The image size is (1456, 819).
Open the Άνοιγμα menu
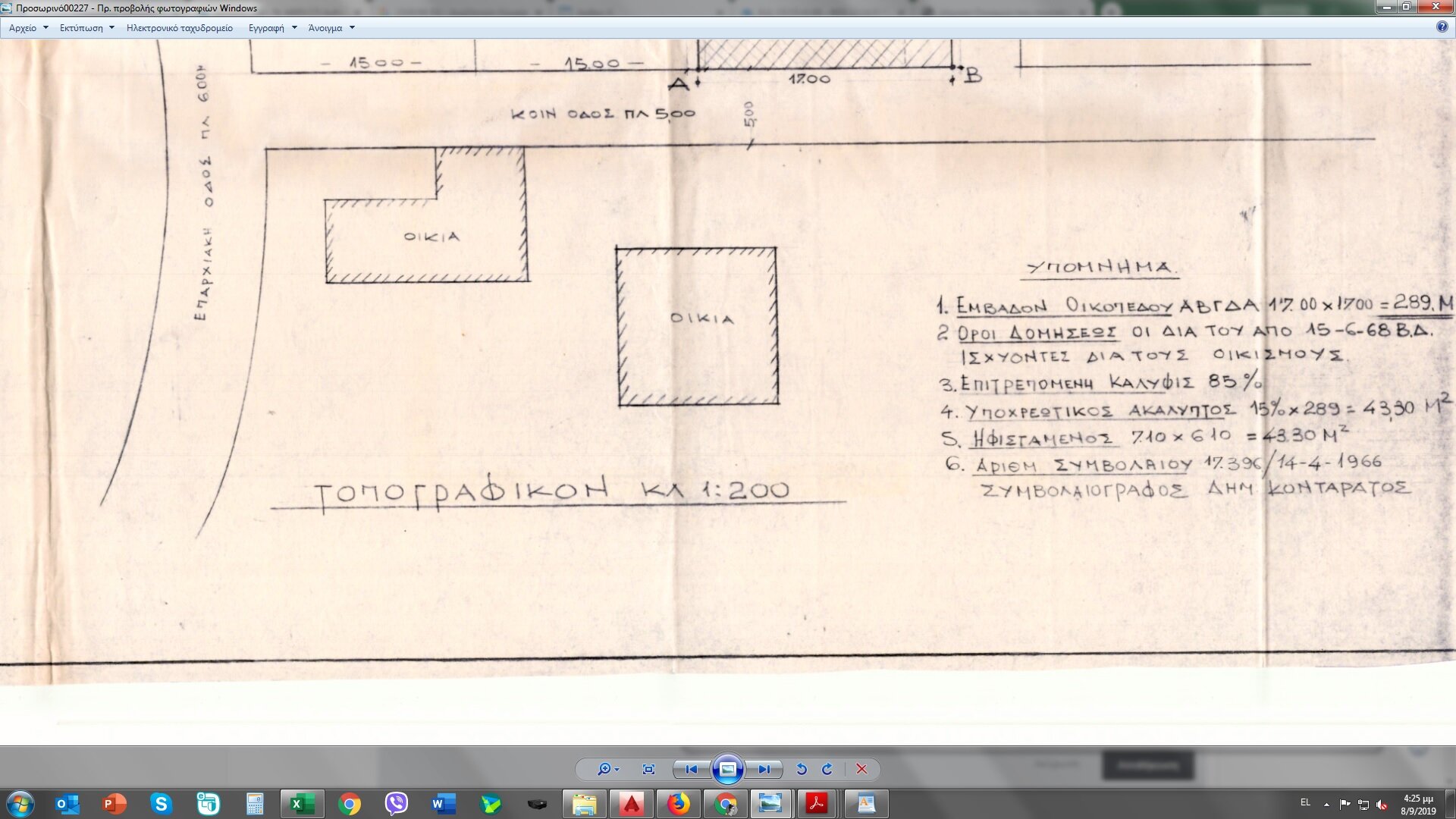[331, 28]
